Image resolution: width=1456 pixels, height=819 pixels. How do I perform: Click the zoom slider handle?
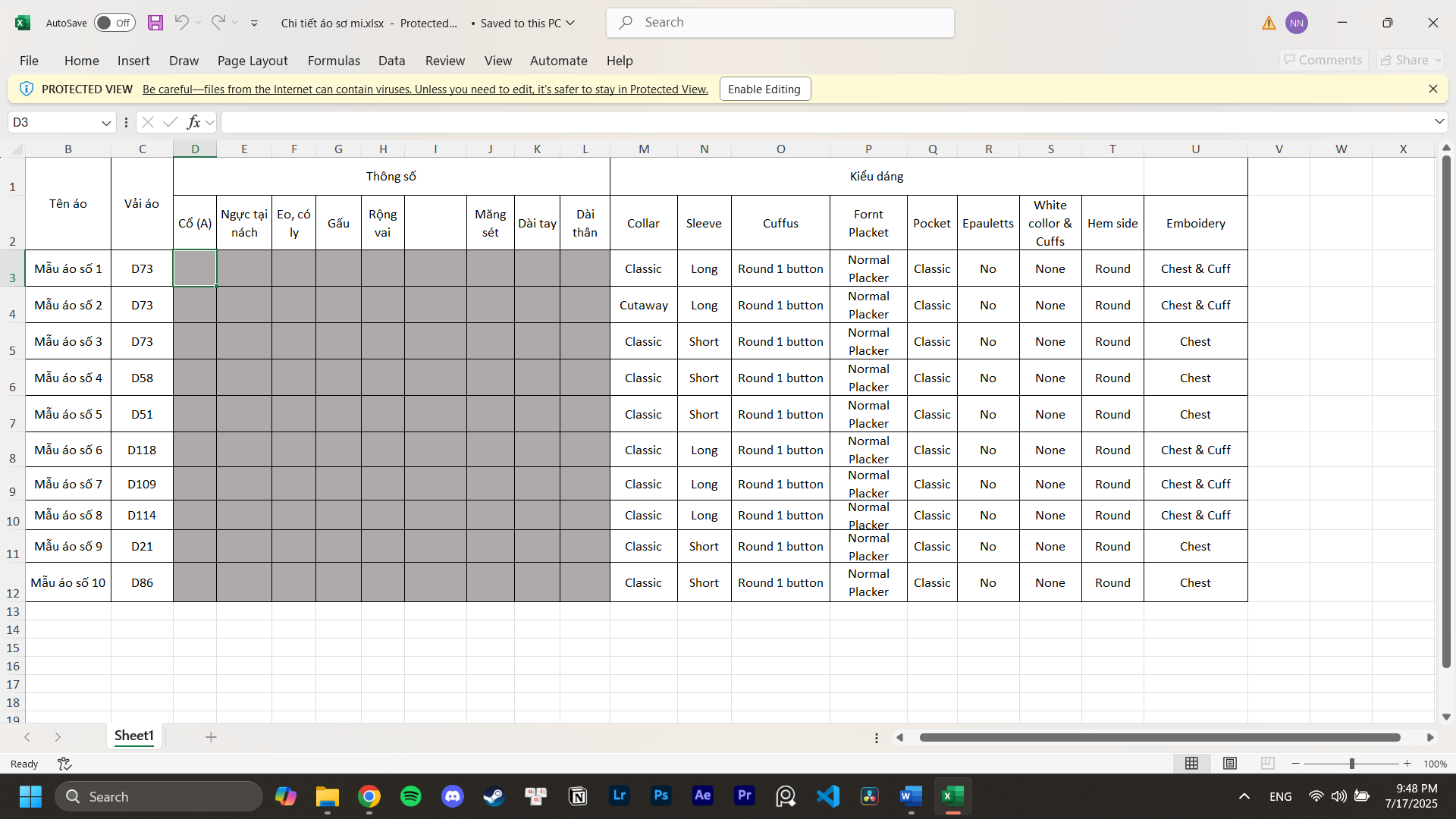pos(1351,764)
